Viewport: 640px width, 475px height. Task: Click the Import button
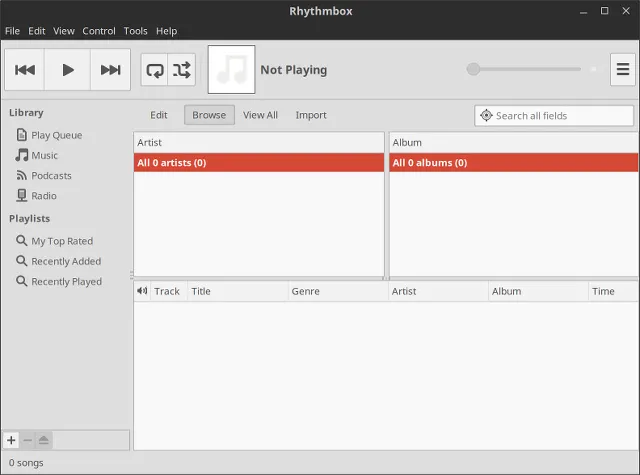pos(311,115)
